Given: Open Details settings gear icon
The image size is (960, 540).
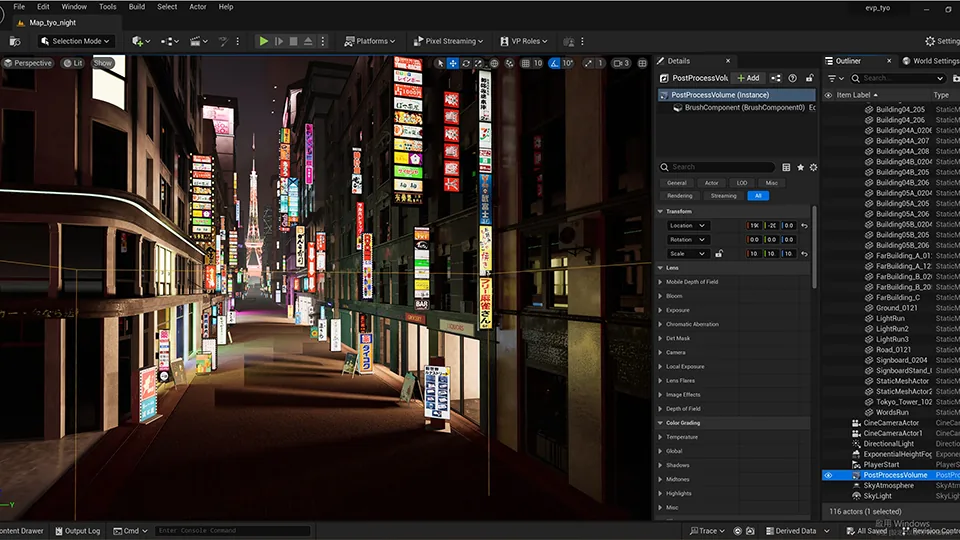Looking at the screenshot, I should pyautogui.click(x=813, y=167).
